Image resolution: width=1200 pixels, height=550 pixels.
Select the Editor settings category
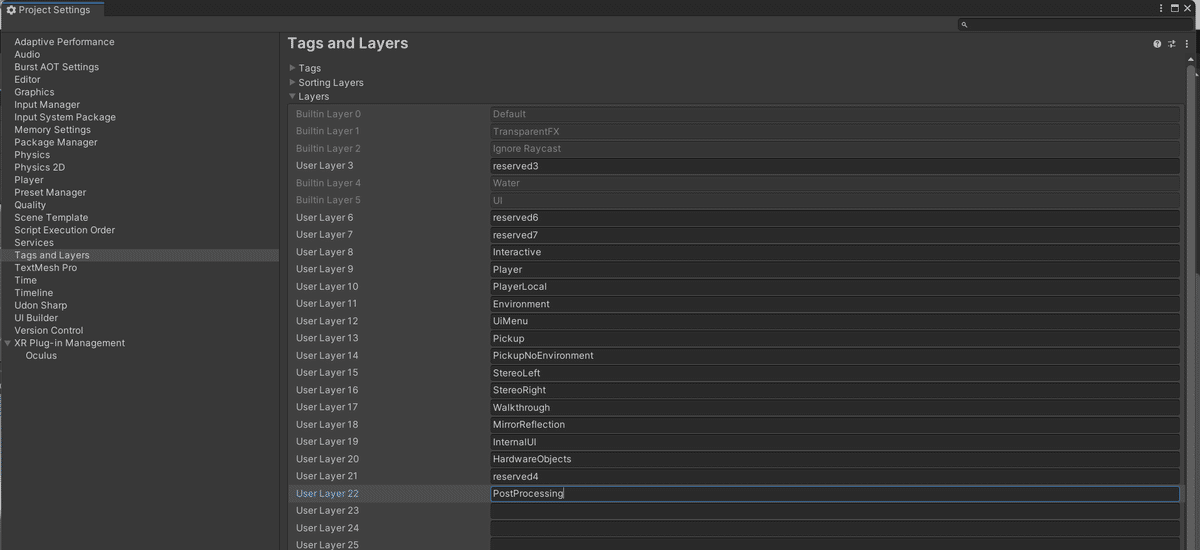(27, 79)
